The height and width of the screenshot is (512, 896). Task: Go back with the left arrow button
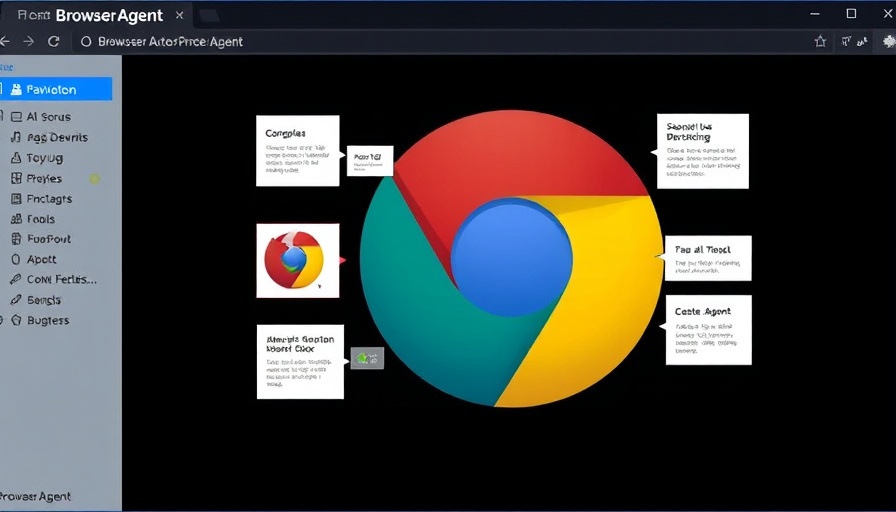5,42
